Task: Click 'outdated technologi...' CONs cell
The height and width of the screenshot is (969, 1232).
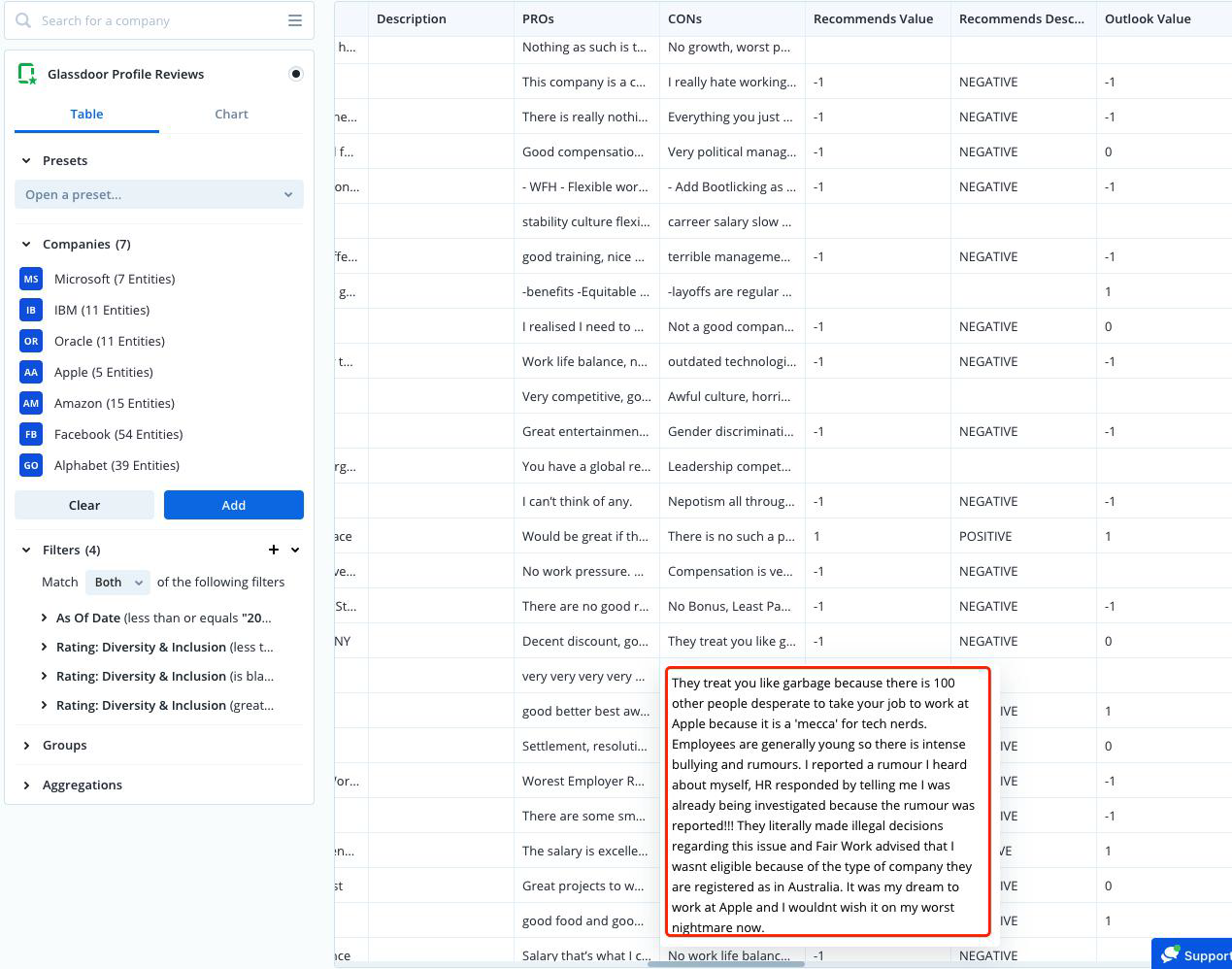Action: [732, 361]
